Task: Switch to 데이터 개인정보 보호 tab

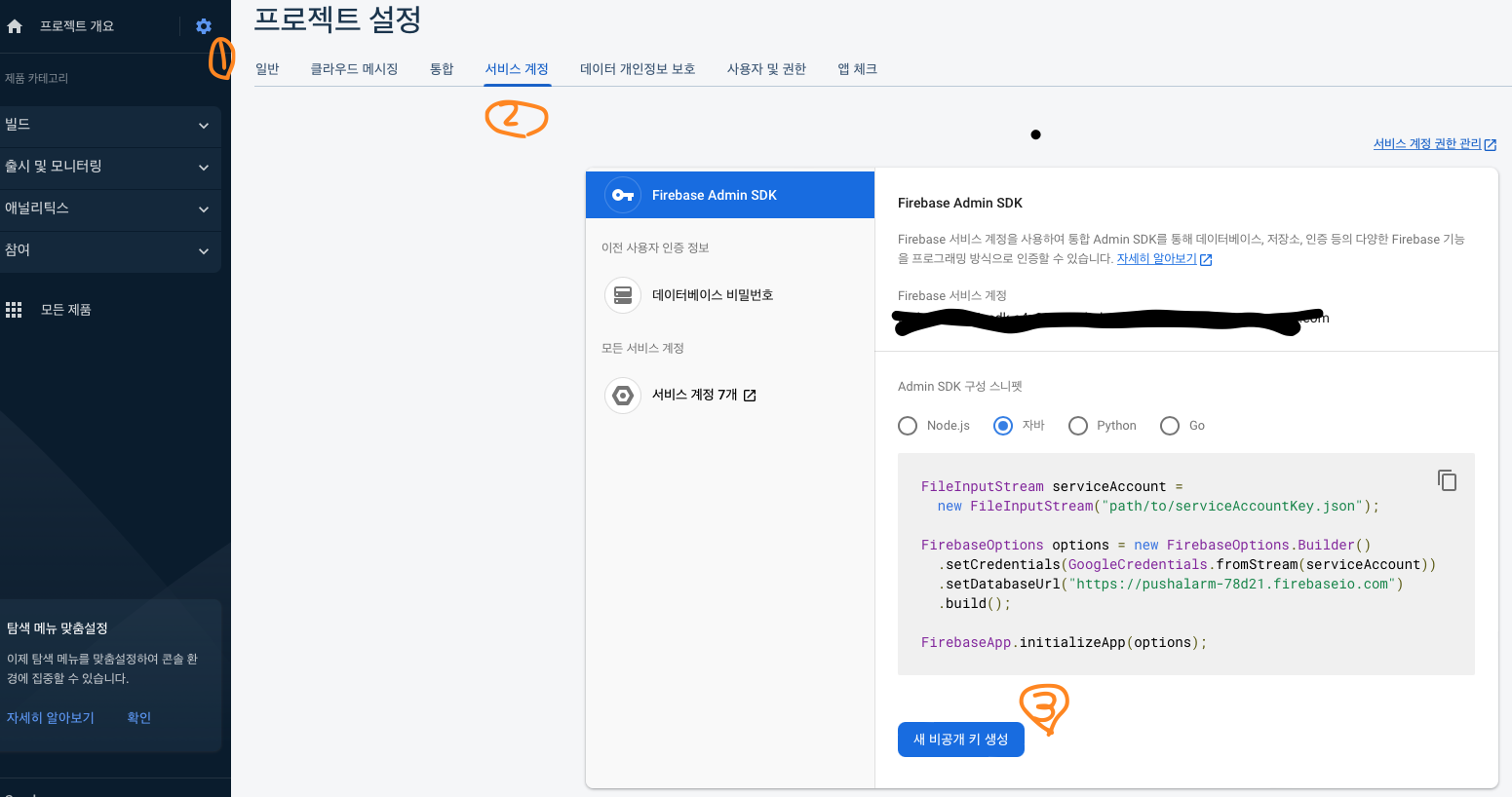Action: click(x=638, y=69)
